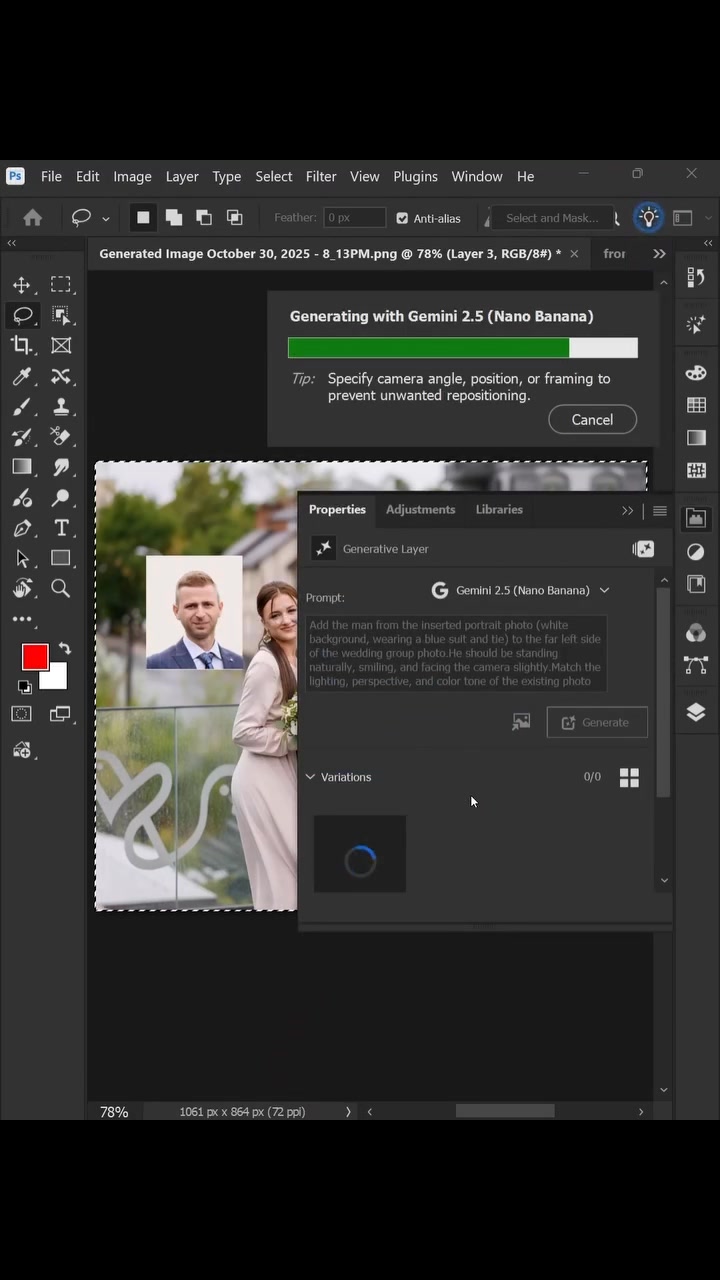Switch to the Libraries tab
Screen dimensions: 720x1280
(x=499, y=509)
